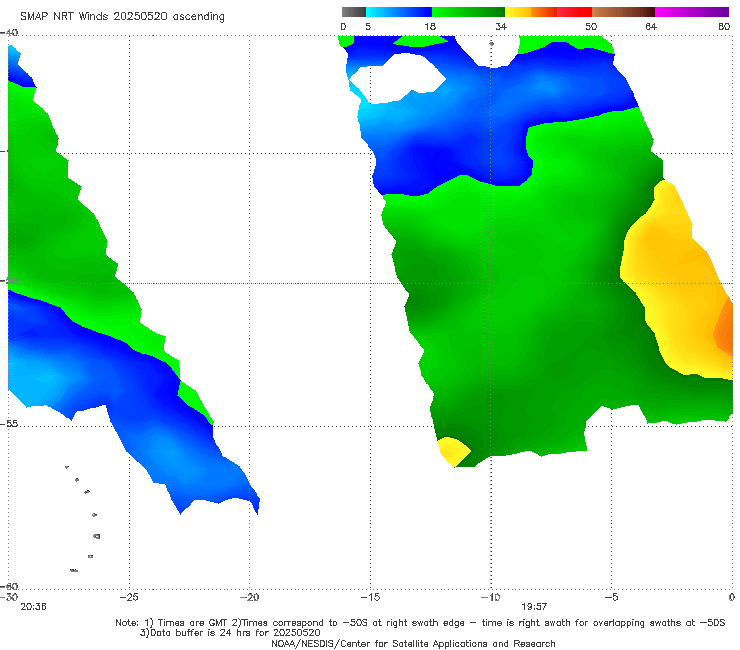The width and height of the screenshot is (740, 650).
Task: Pick the yellow-orange segment of the color bar
Action: [531, 12]
